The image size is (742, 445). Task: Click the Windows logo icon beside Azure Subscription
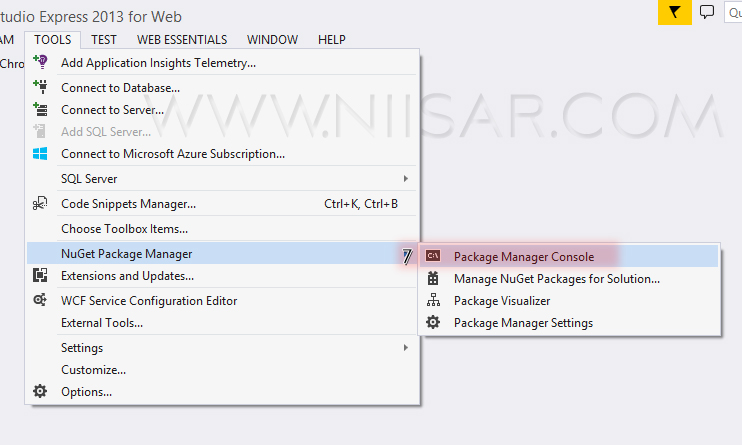point(40,153)
